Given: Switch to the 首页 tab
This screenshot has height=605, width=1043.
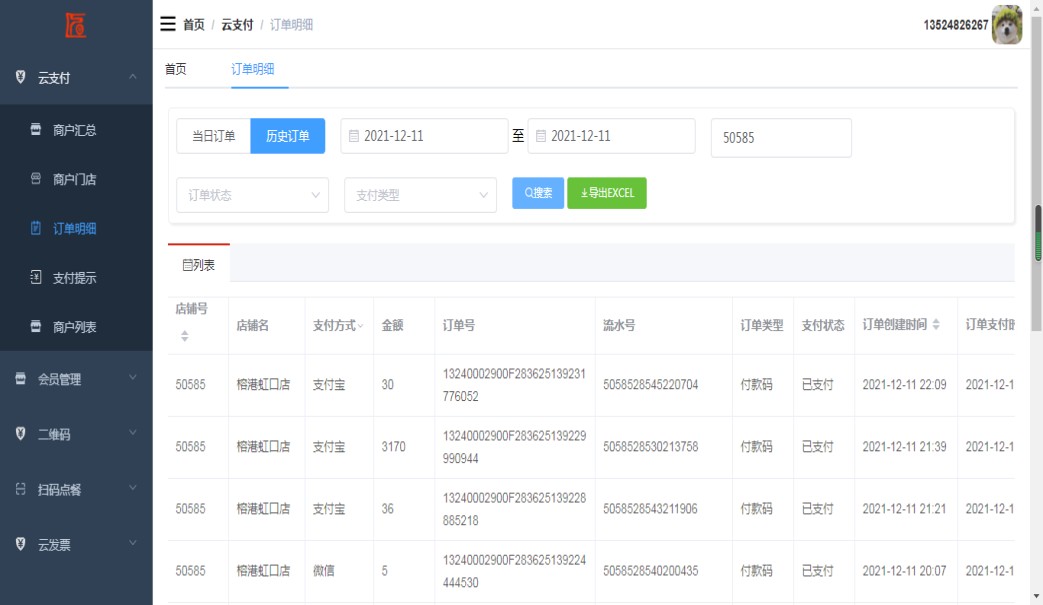Looking at the screenshot, I should click(x=175, y=69).
